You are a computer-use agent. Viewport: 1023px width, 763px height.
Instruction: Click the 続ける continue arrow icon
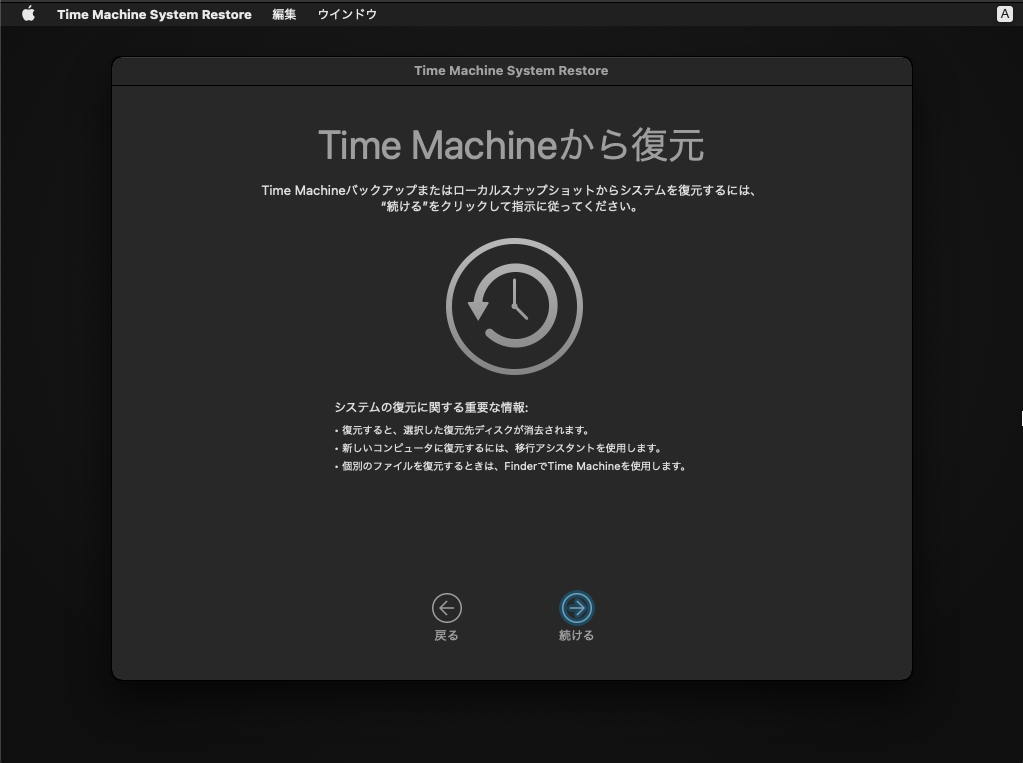point(577,608)
